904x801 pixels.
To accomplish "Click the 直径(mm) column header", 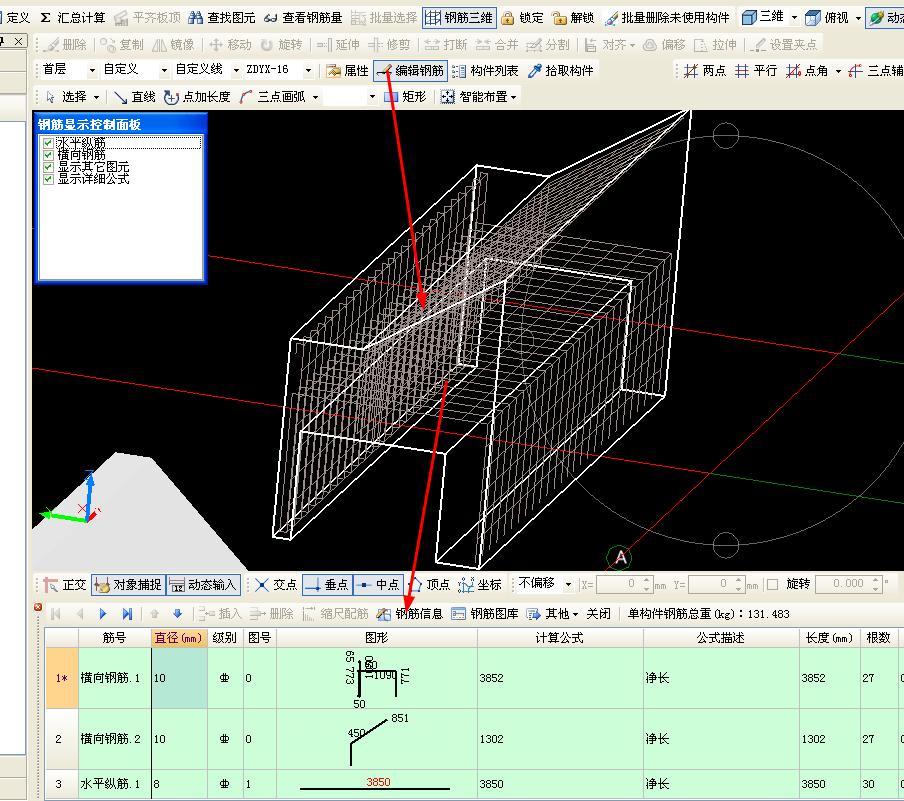I will point(179,638).
